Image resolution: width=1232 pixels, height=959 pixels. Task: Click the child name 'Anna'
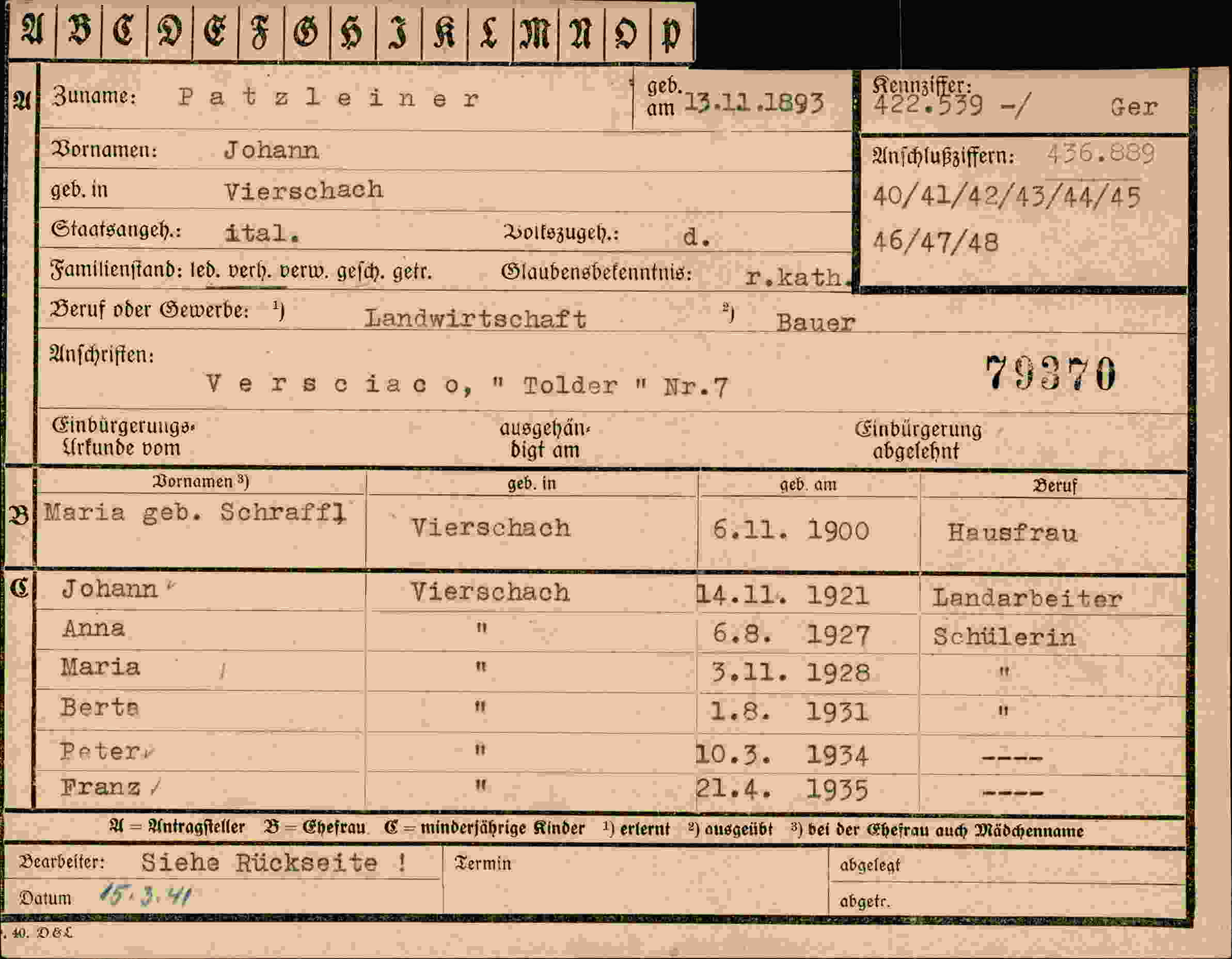(x=93, y=628)
